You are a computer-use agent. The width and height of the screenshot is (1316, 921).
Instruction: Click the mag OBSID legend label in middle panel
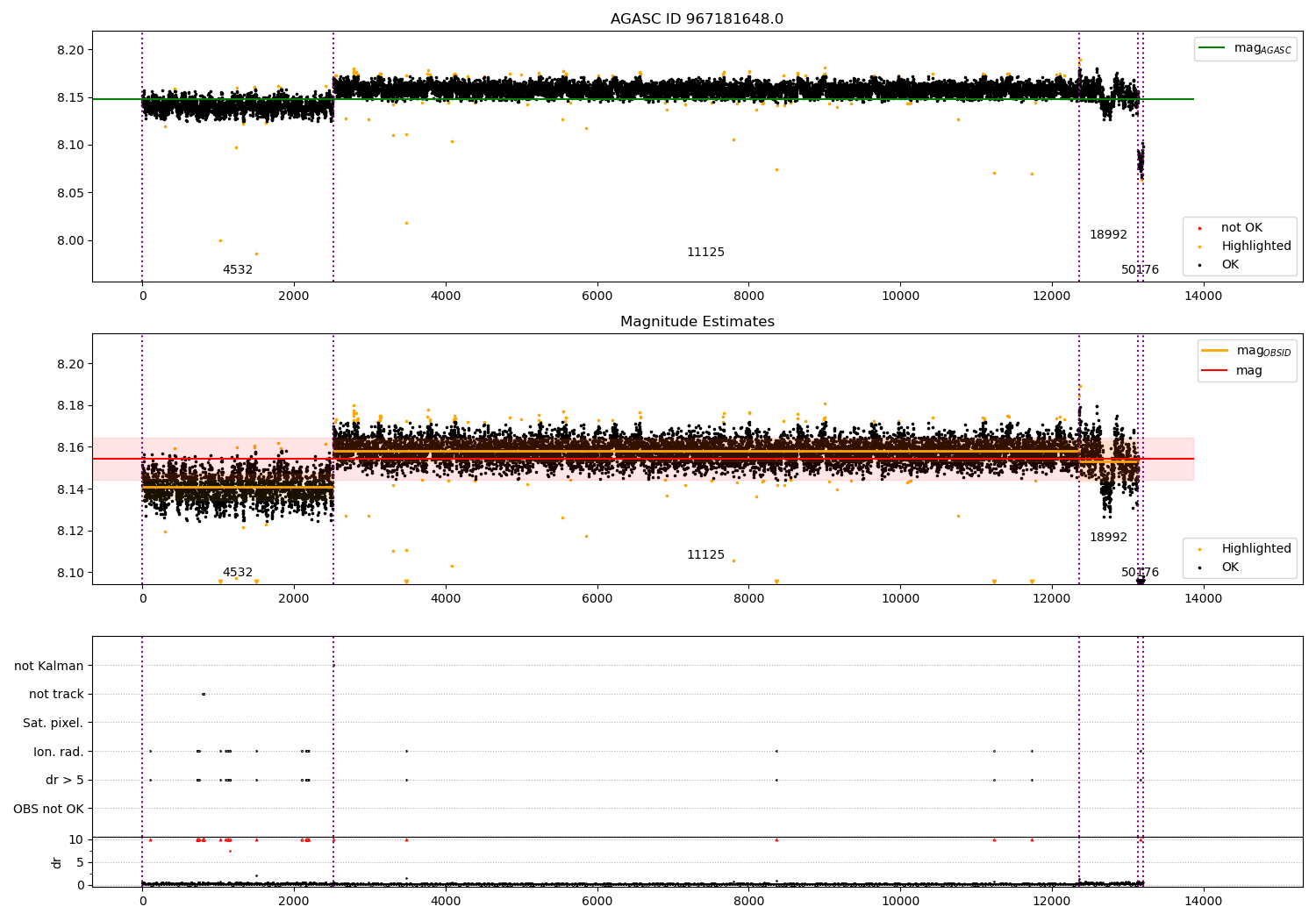coord(1263,351)
